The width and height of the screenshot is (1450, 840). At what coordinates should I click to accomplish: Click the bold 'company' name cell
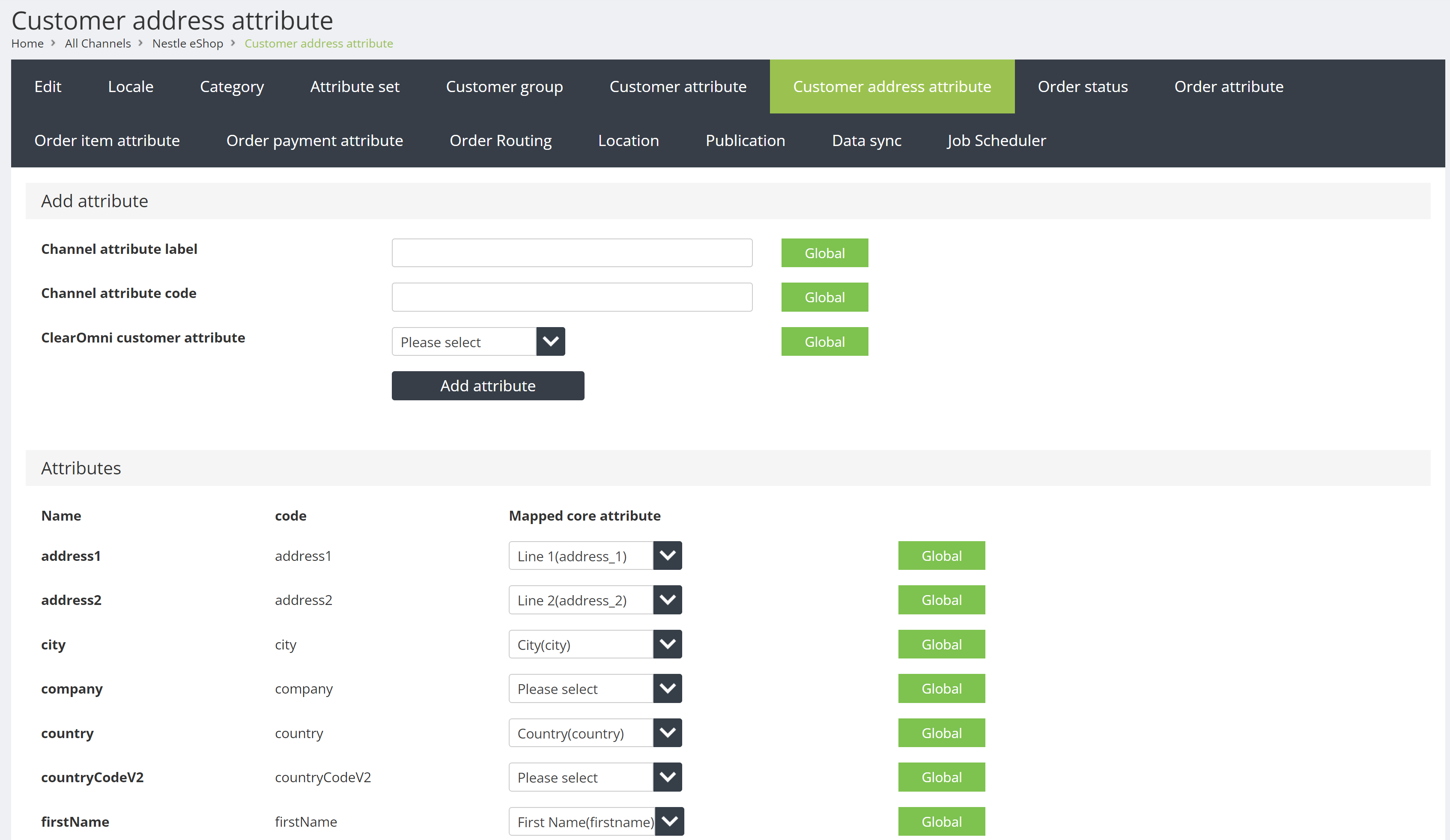(x=72, y=689)
